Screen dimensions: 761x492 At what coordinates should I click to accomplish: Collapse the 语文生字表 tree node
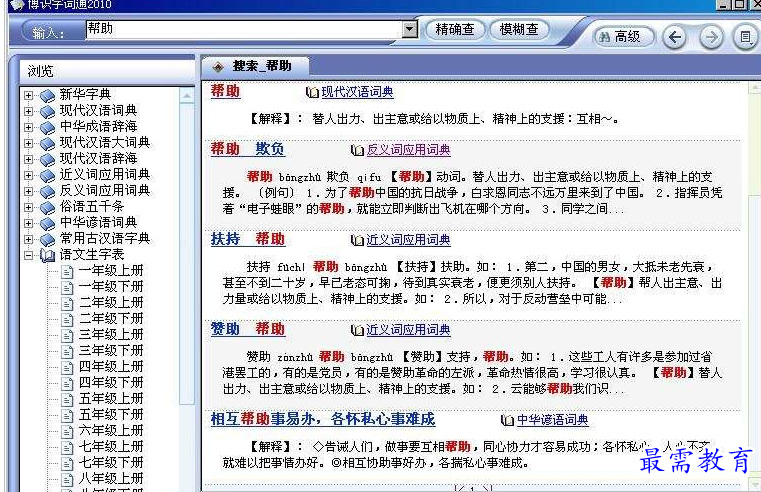click(29, 255)
